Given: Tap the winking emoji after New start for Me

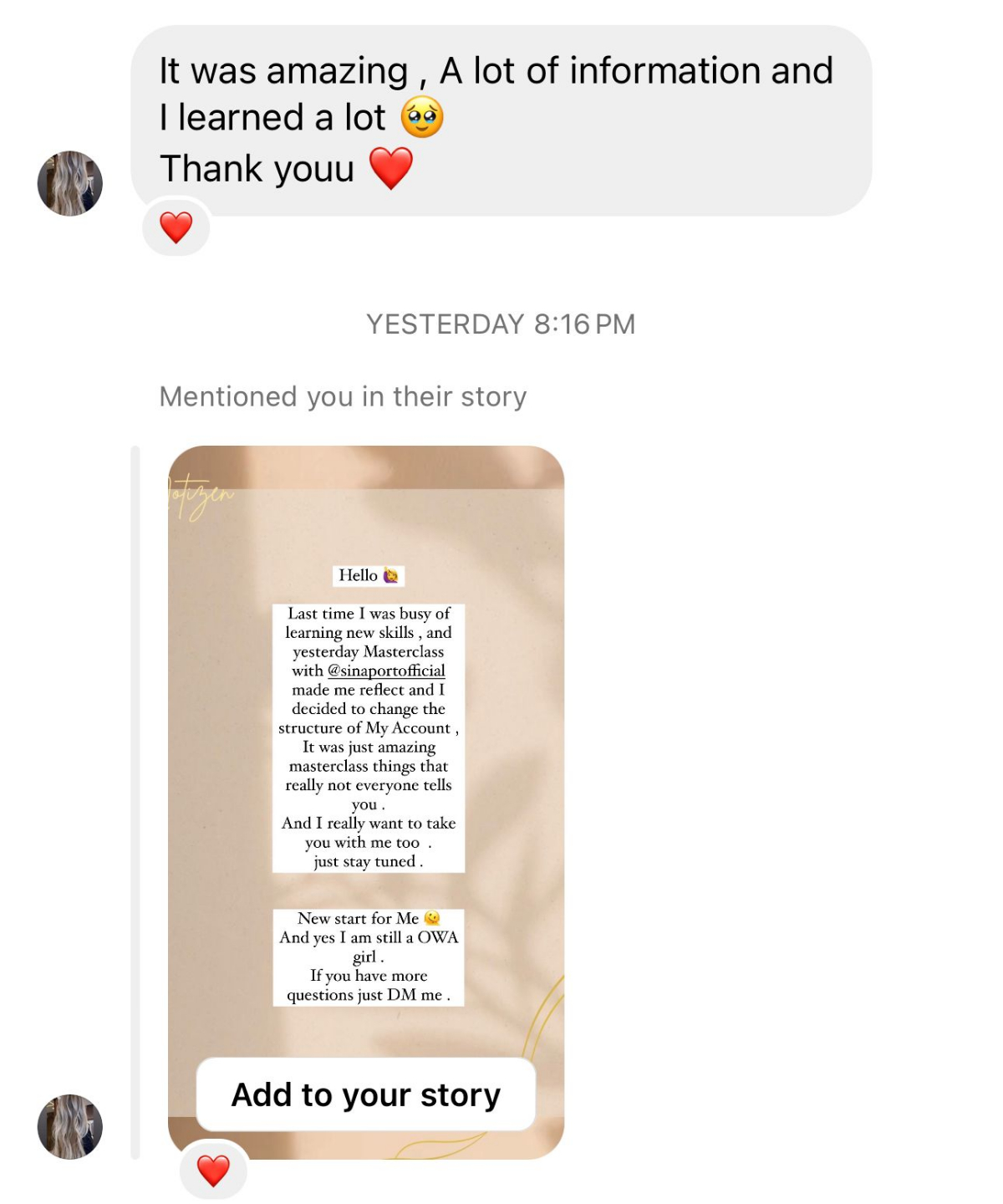Looking at the screenshot, I should [x=432, y=918].
